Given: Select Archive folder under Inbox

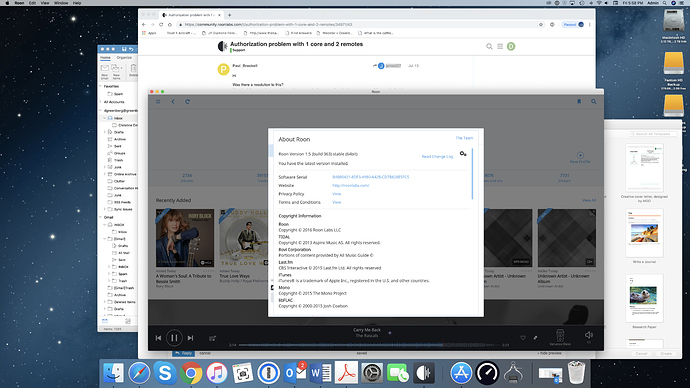Looking at the screenshot, I should (120, 139).
